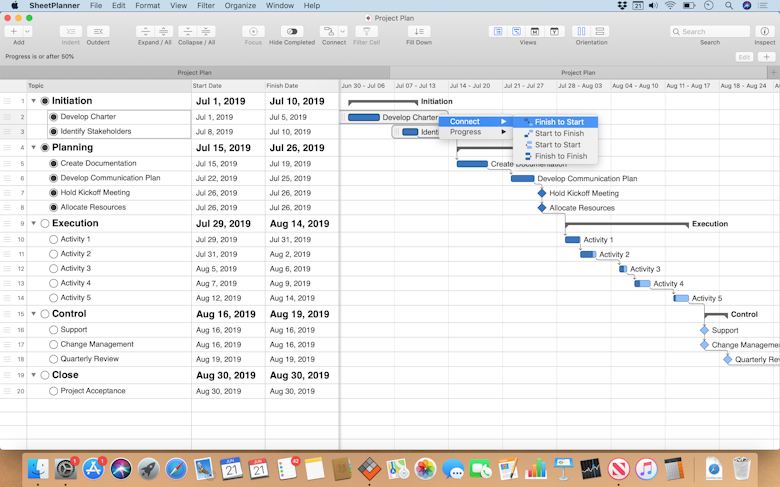Click the Topic column header
780x487 pixels.
tap(109, 86)
